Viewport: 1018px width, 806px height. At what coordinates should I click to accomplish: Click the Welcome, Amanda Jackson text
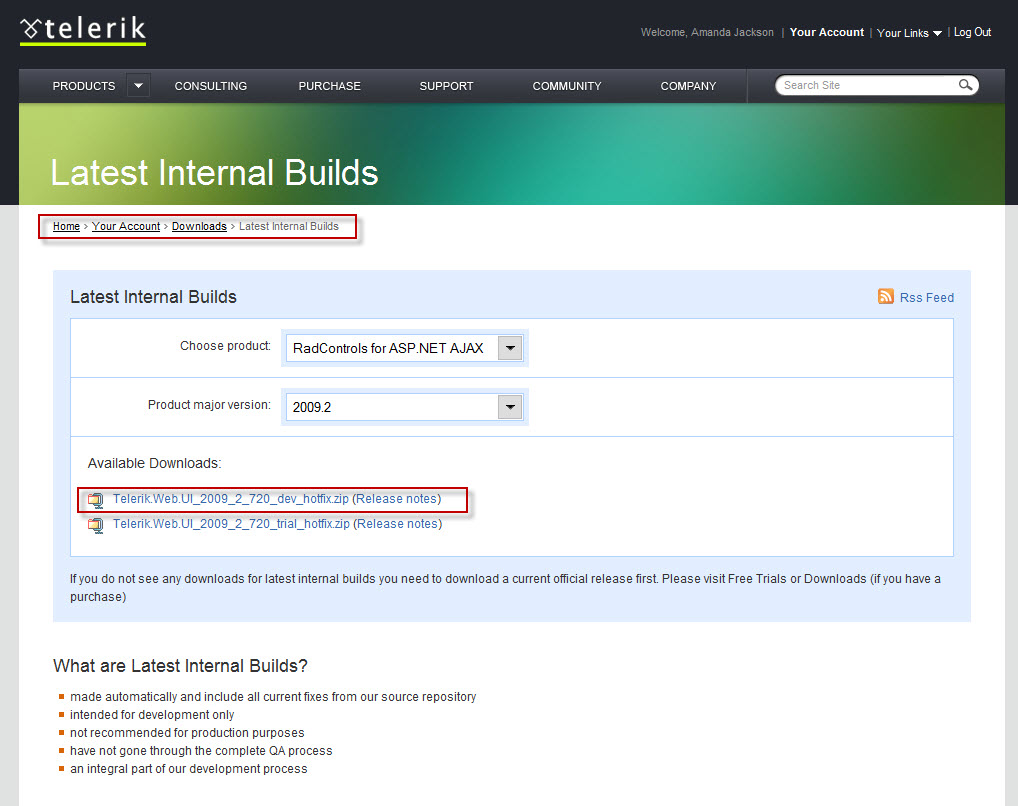tap(707, 32)
